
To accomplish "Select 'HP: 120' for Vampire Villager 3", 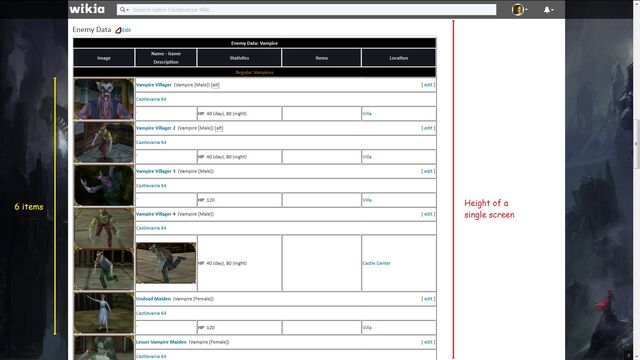I will tap(207, 200).
